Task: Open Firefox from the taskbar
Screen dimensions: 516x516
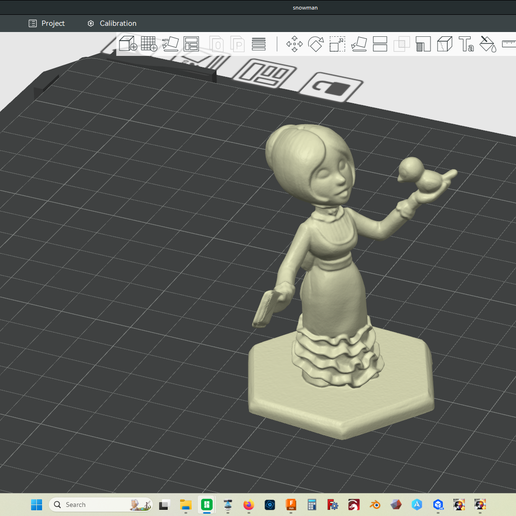Action: (x=248, y=505)
